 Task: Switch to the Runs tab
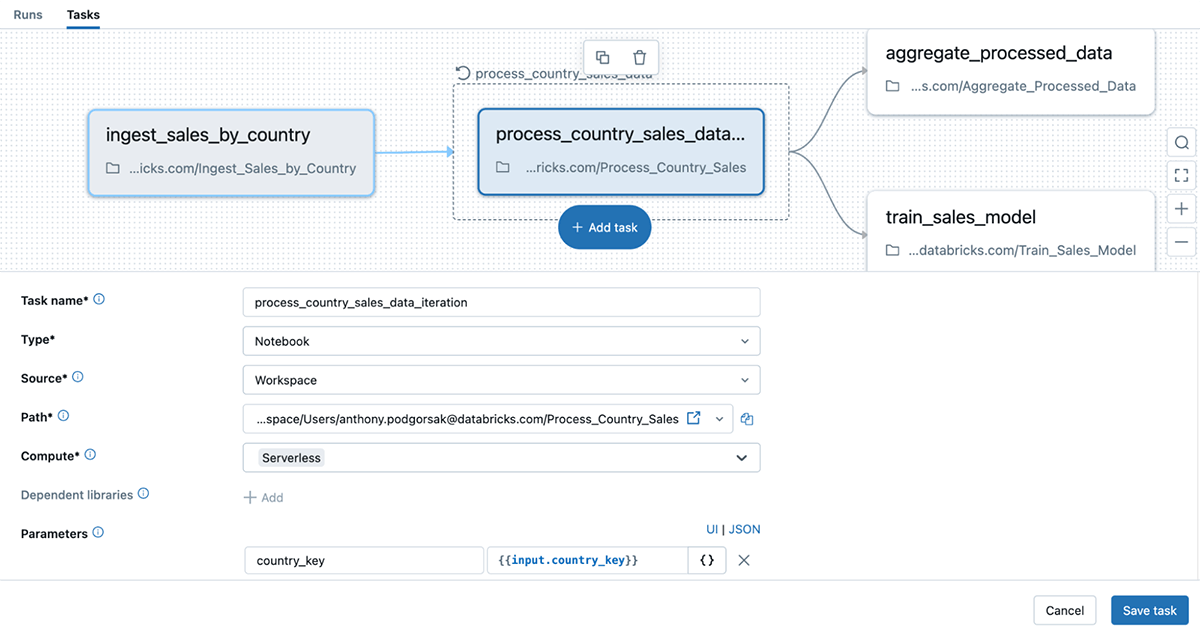27,15
